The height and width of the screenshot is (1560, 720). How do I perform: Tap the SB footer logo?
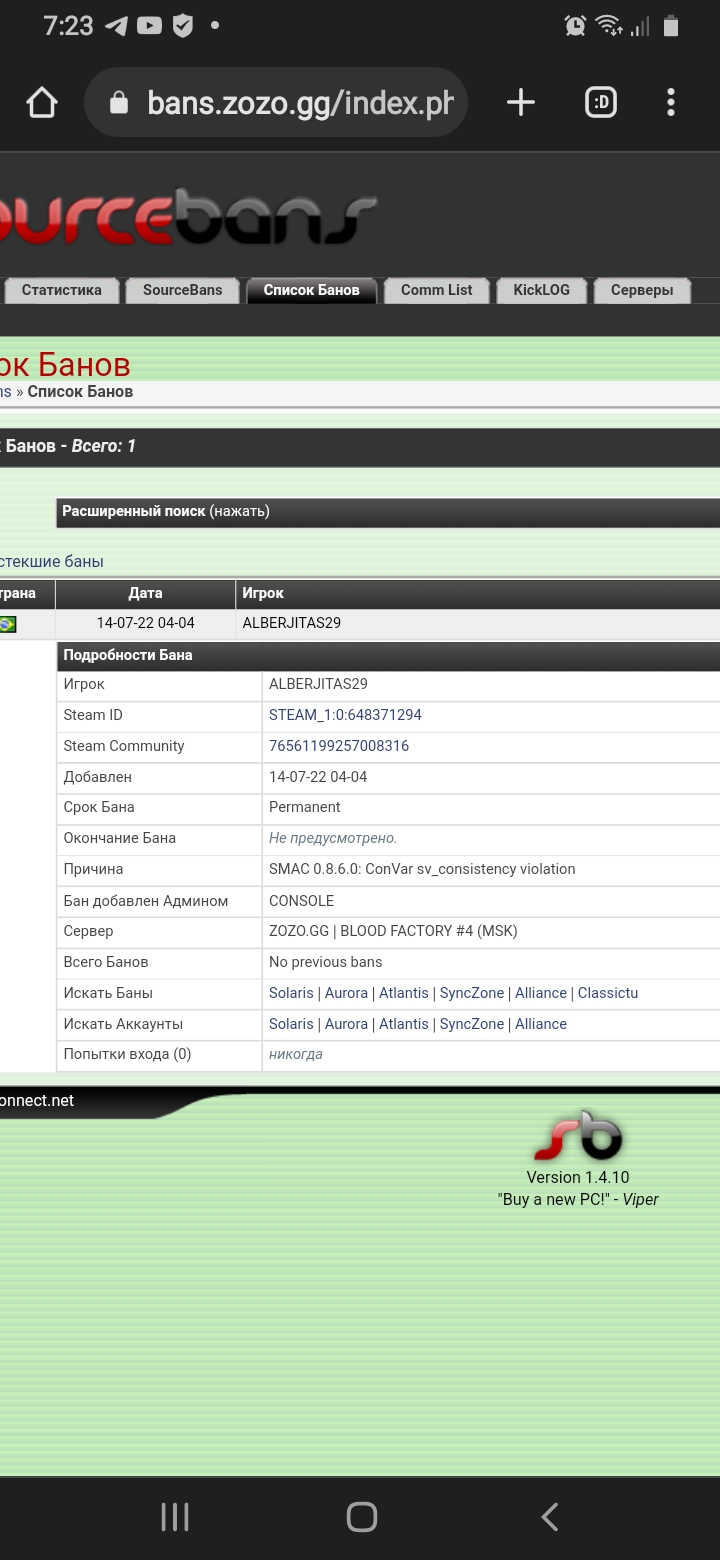point(577,1136)
